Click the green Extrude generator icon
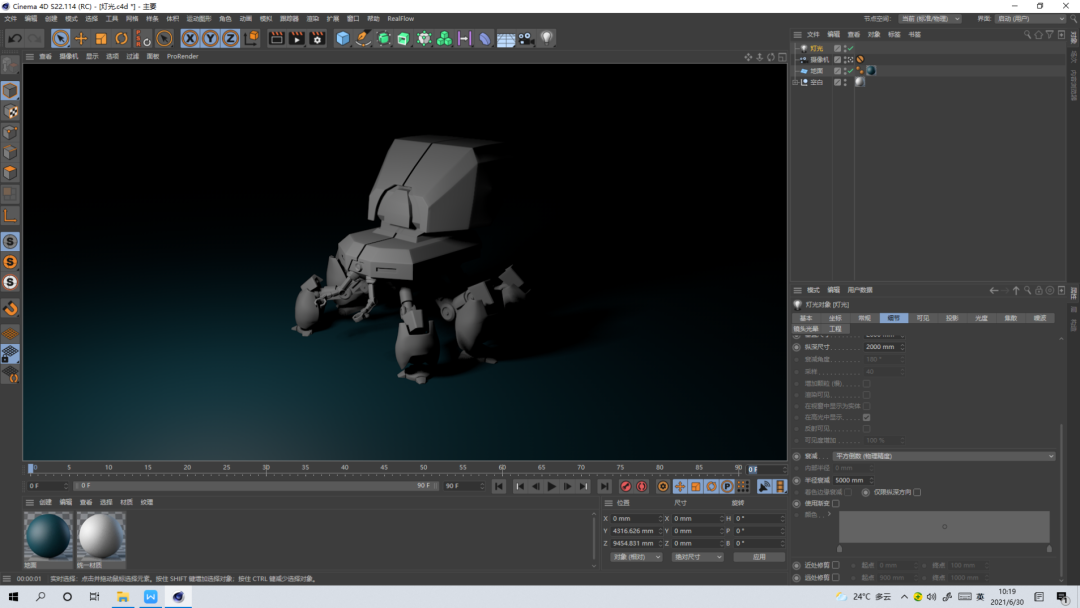The image size is (1080, 608). click(x=404, y=39)
